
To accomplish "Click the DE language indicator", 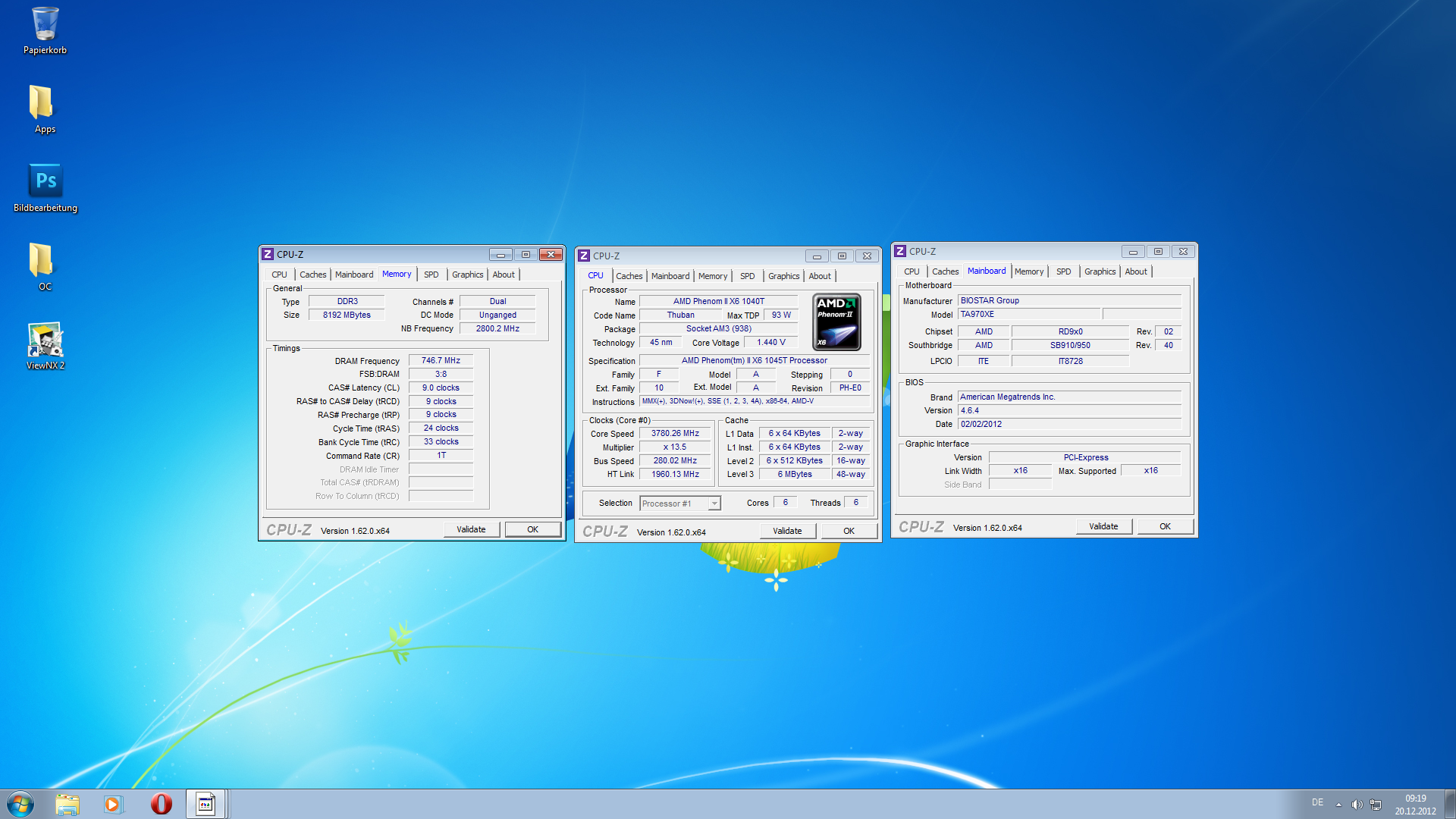I will tap(1317, 802).
